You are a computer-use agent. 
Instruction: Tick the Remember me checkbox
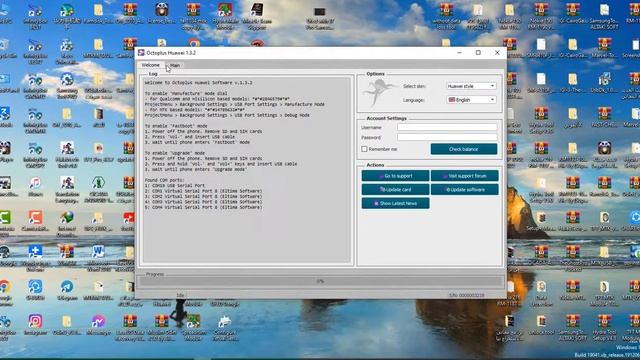[x=364, y=149]
